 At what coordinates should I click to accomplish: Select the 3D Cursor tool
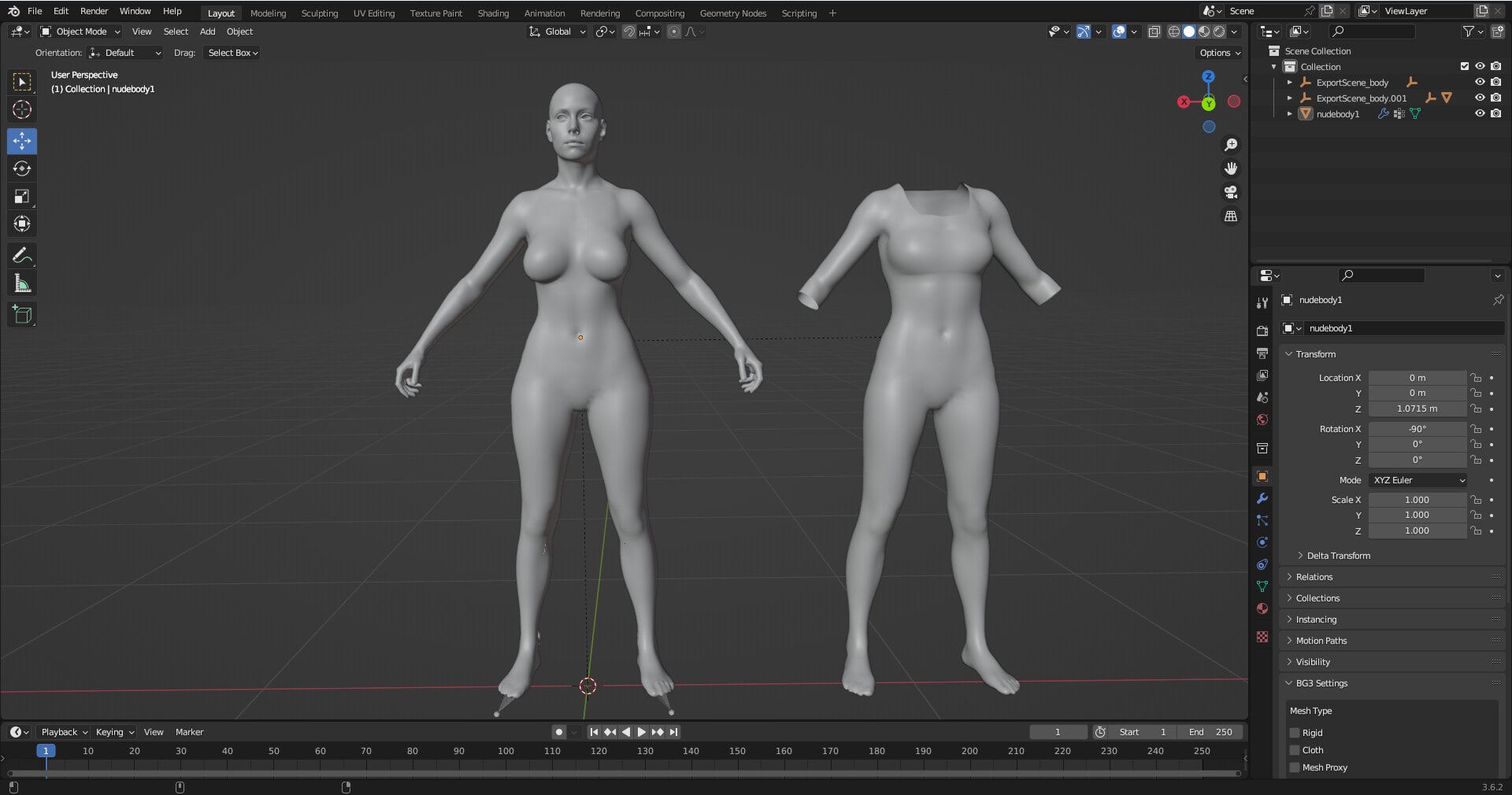pyautogui.click(x=22, y=109)
